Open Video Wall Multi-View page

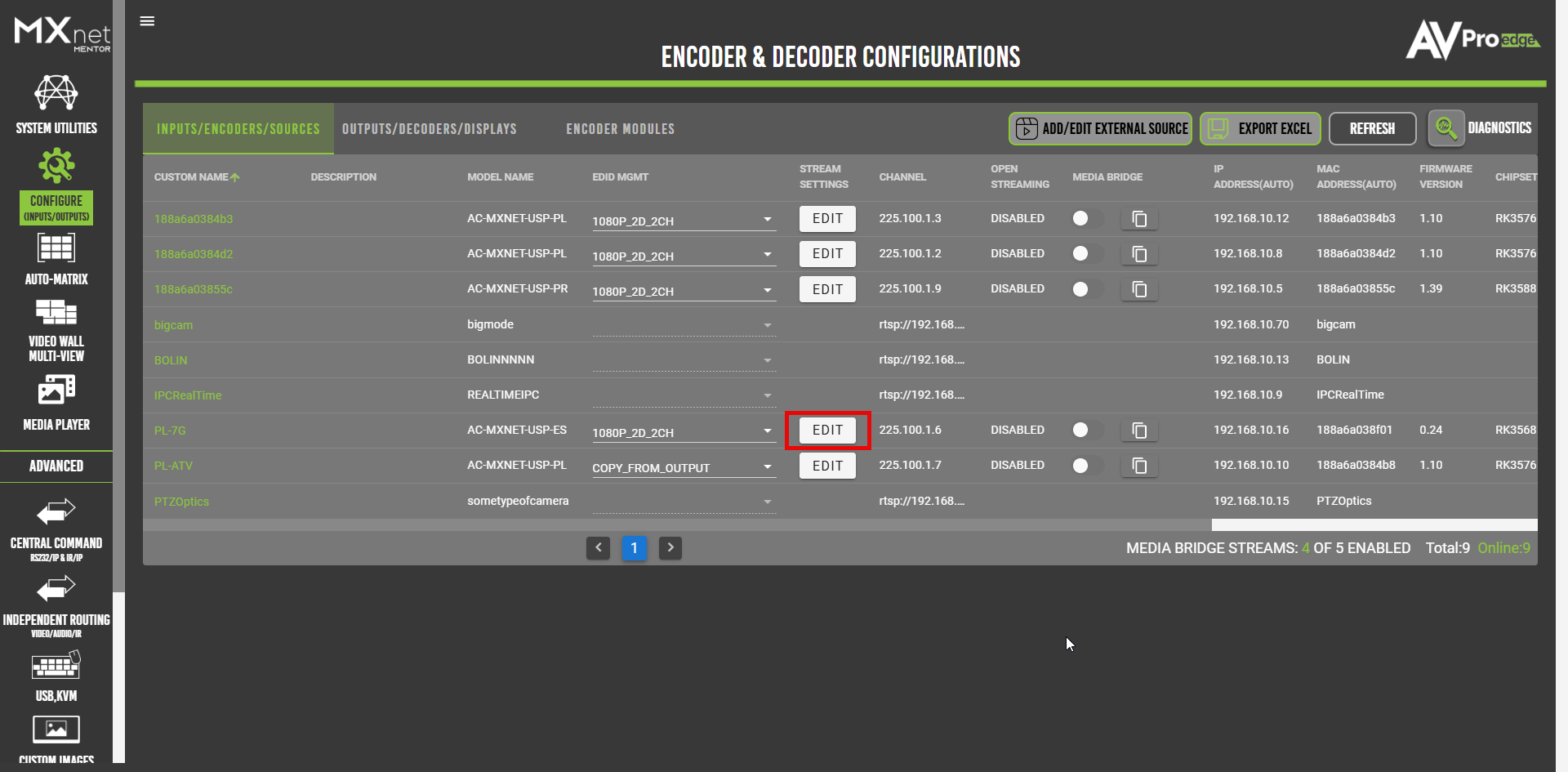pos(56,330)
